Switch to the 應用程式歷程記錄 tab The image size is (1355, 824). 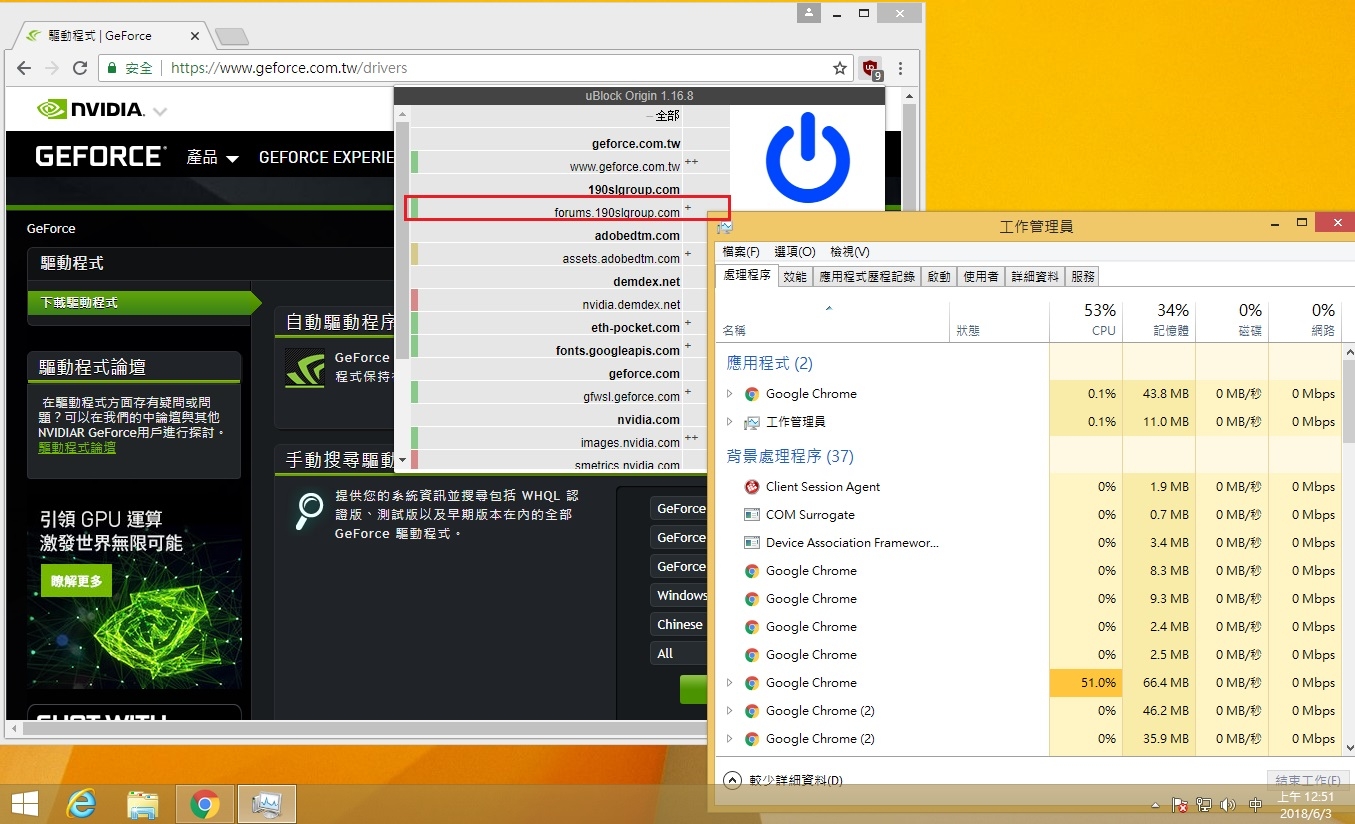(867, 277)
